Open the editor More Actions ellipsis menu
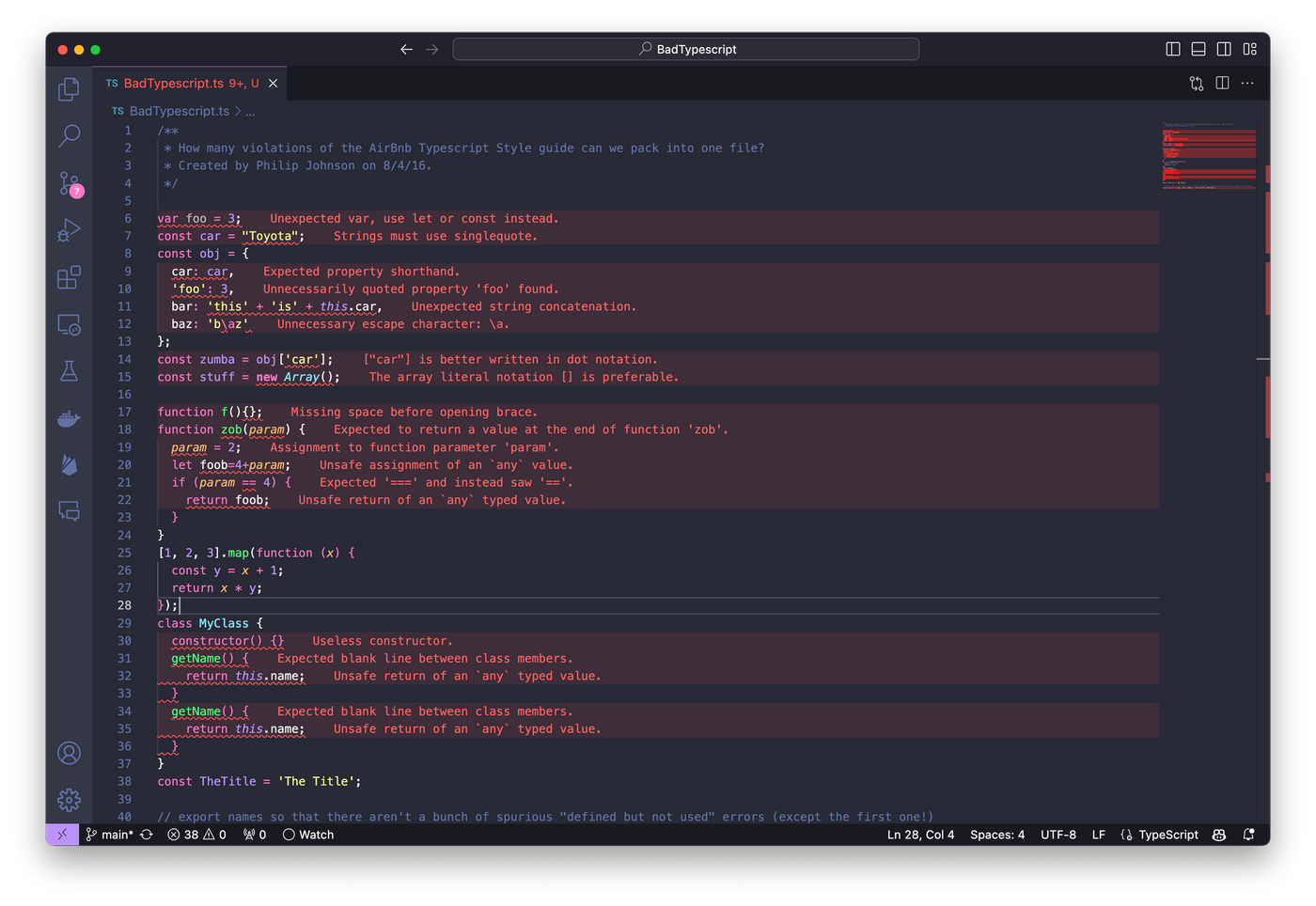The image size is (1316, 906). pyautogui.click(x=1247, y=84)
